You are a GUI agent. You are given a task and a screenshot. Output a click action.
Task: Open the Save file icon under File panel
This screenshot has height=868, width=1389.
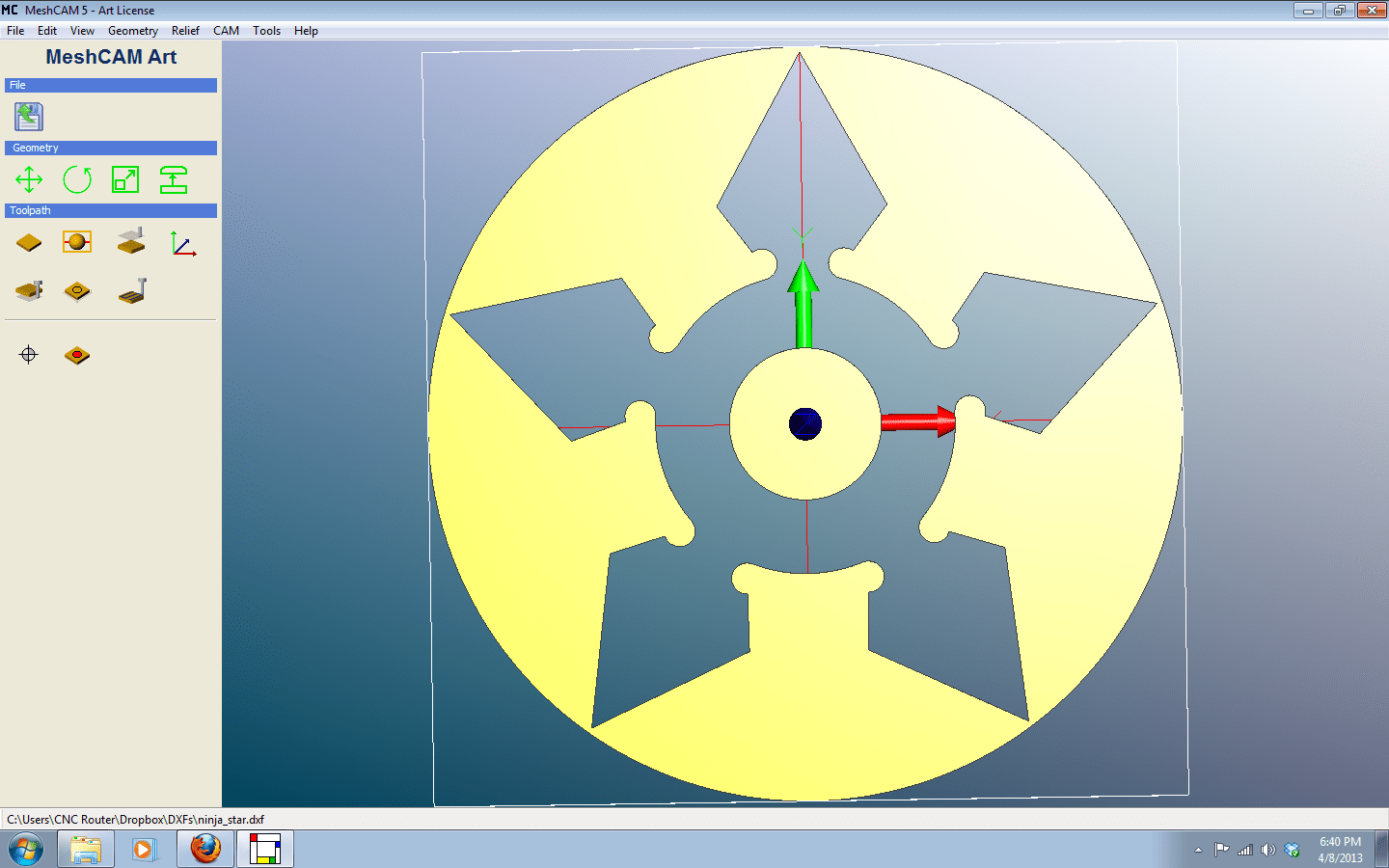tap(28, 116)
